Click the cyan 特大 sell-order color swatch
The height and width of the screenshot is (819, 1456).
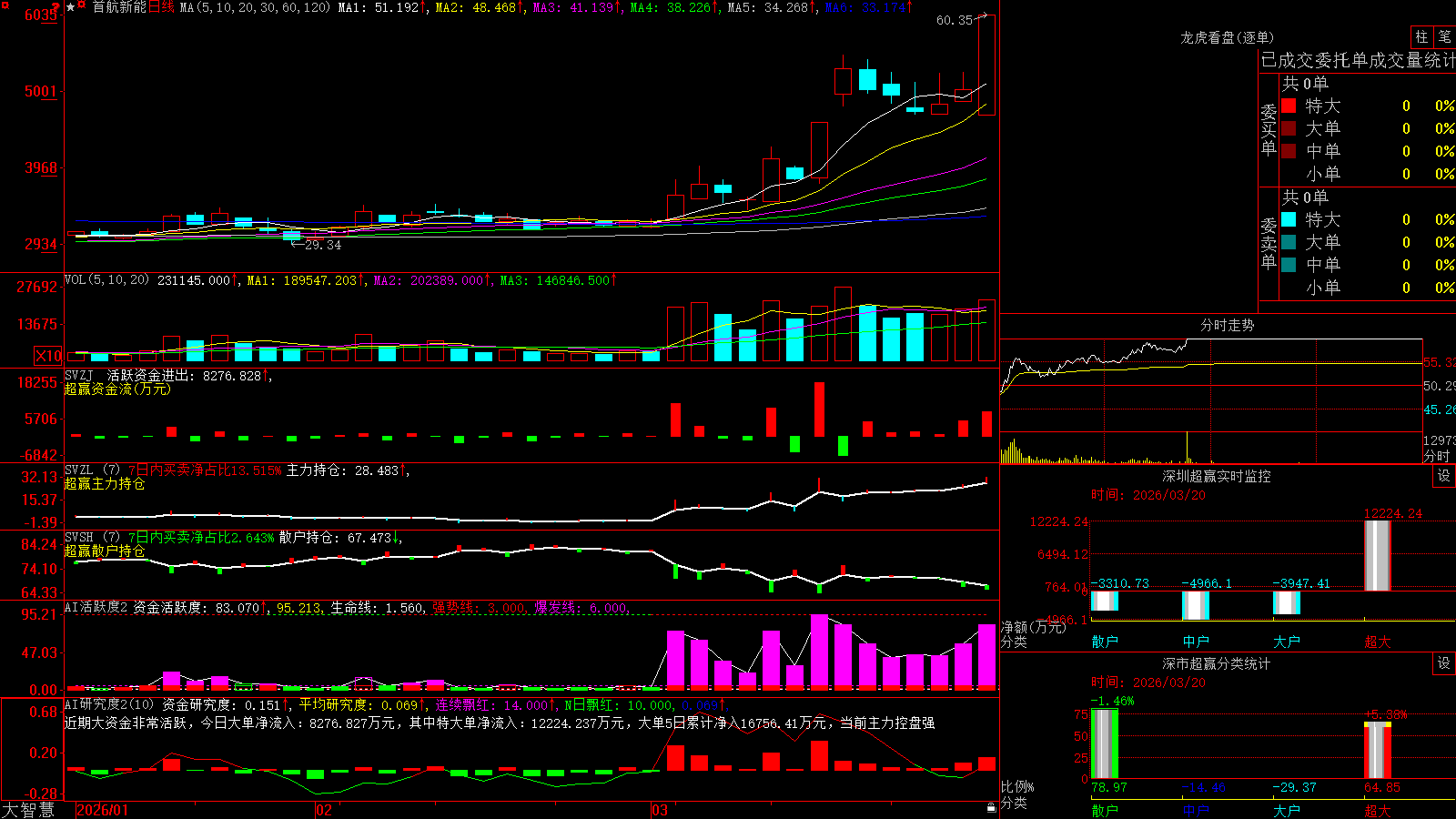pyautogui.click(x=1289, y=219)
